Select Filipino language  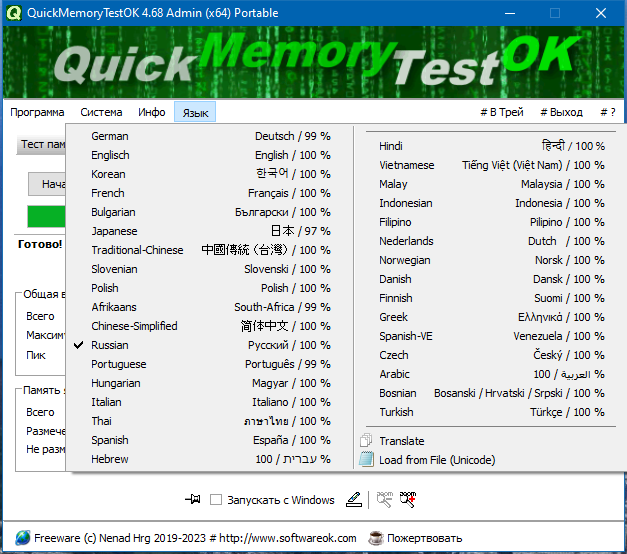[491, 222]
